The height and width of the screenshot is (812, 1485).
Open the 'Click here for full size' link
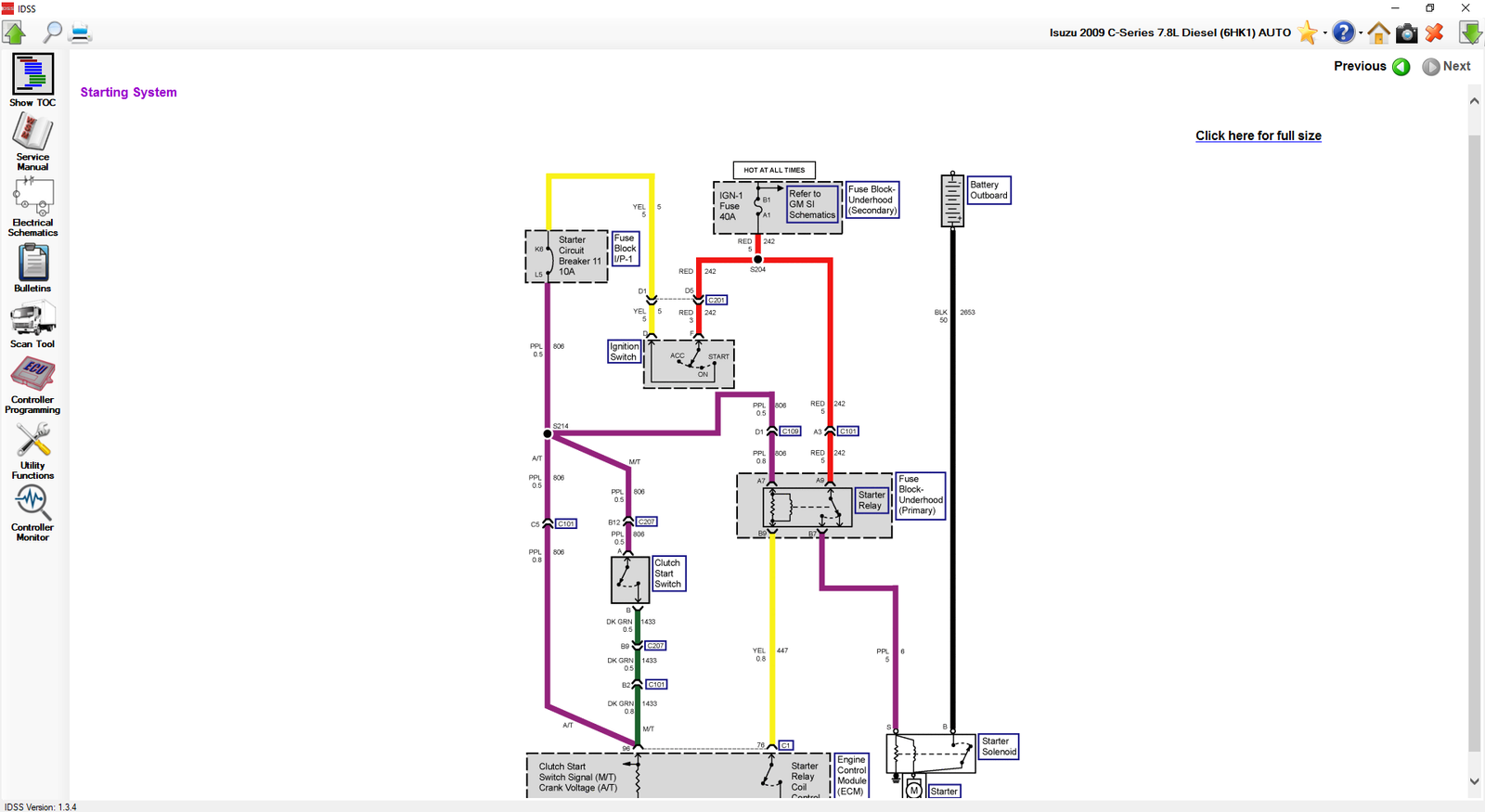click(1258, 135)
